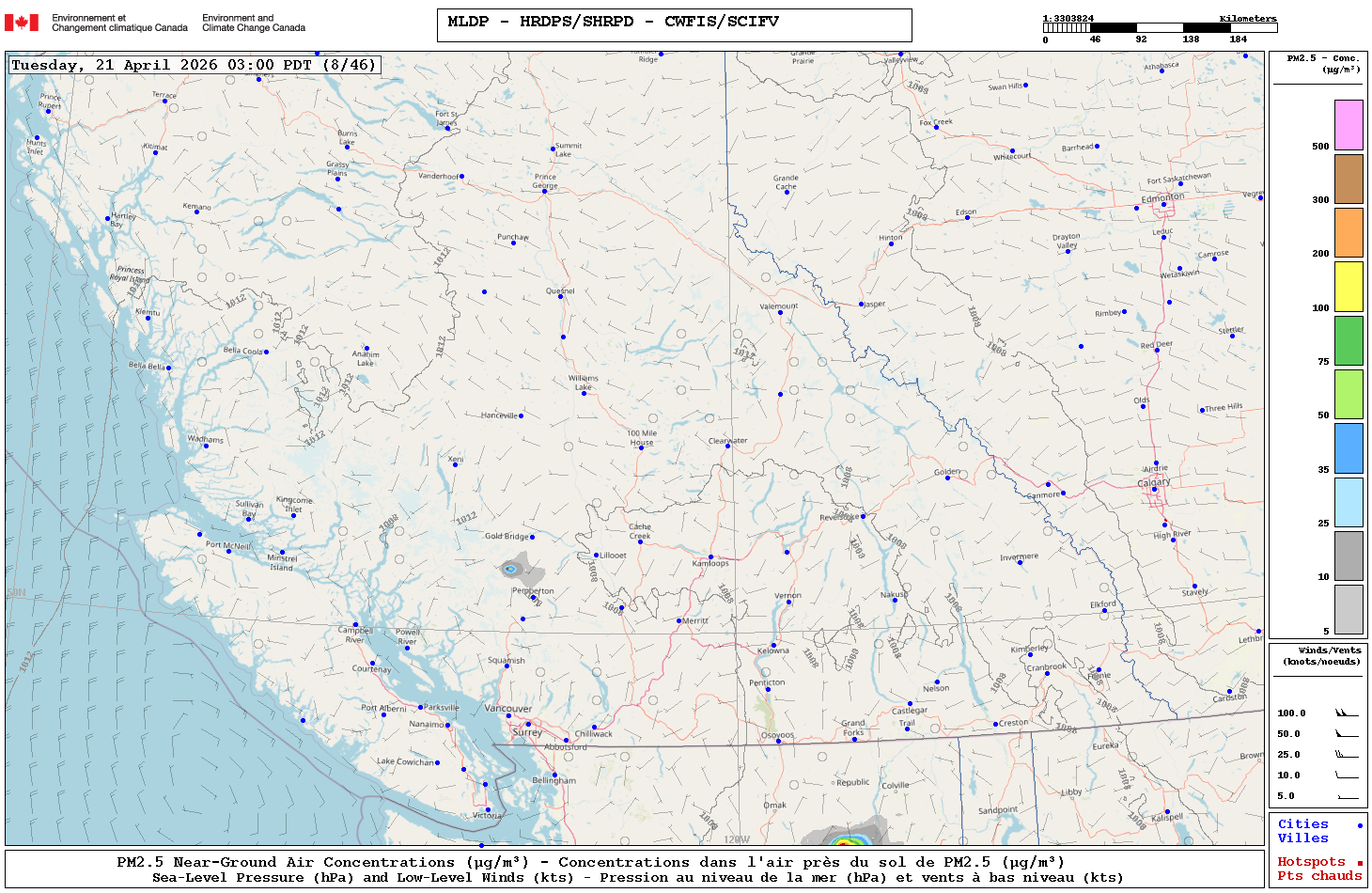Click the blue Cities legend dot

[1359, 825]
